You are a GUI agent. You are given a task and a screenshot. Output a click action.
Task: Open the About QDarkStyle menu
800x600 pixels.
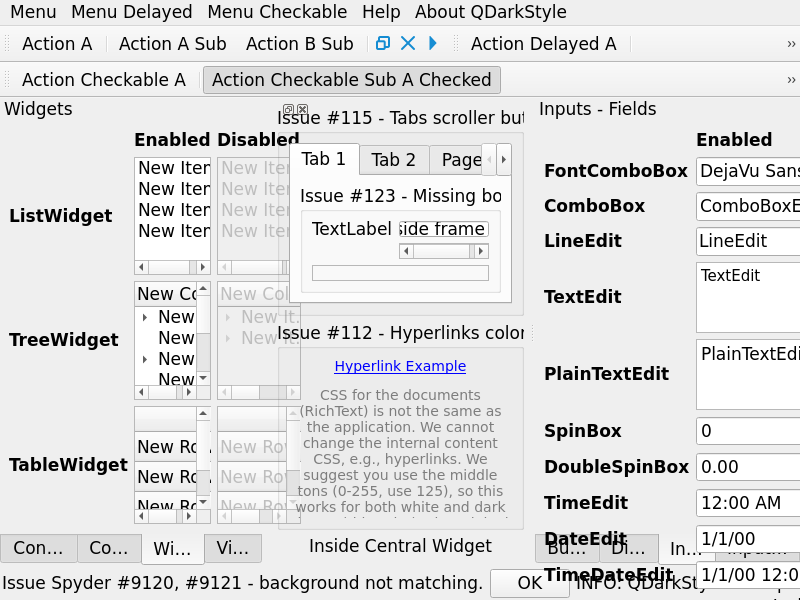490,12
